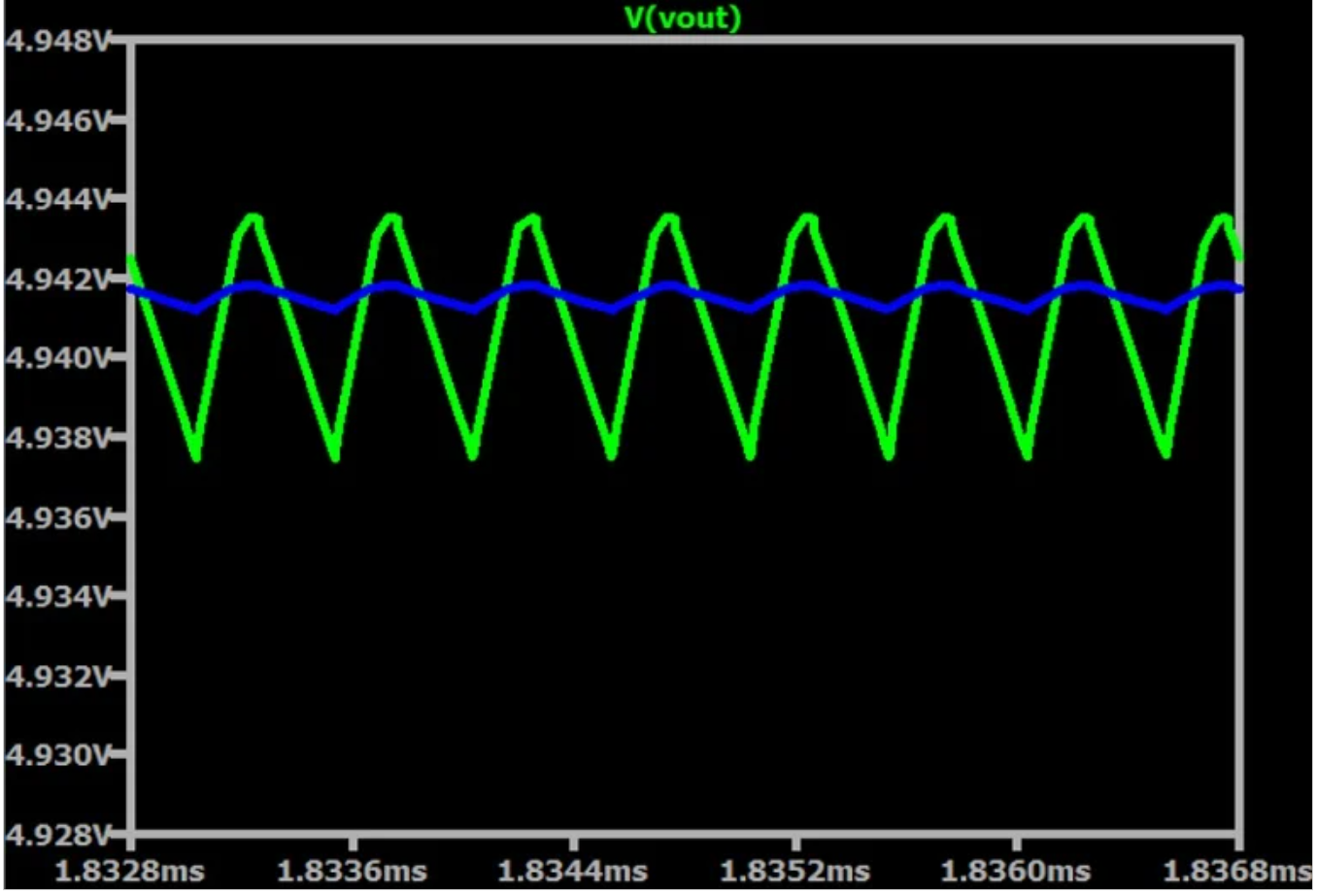The height and width of the screenshot is (896, 1317).
Task: Click the V(vout) trace label
Action: point(683,17)
